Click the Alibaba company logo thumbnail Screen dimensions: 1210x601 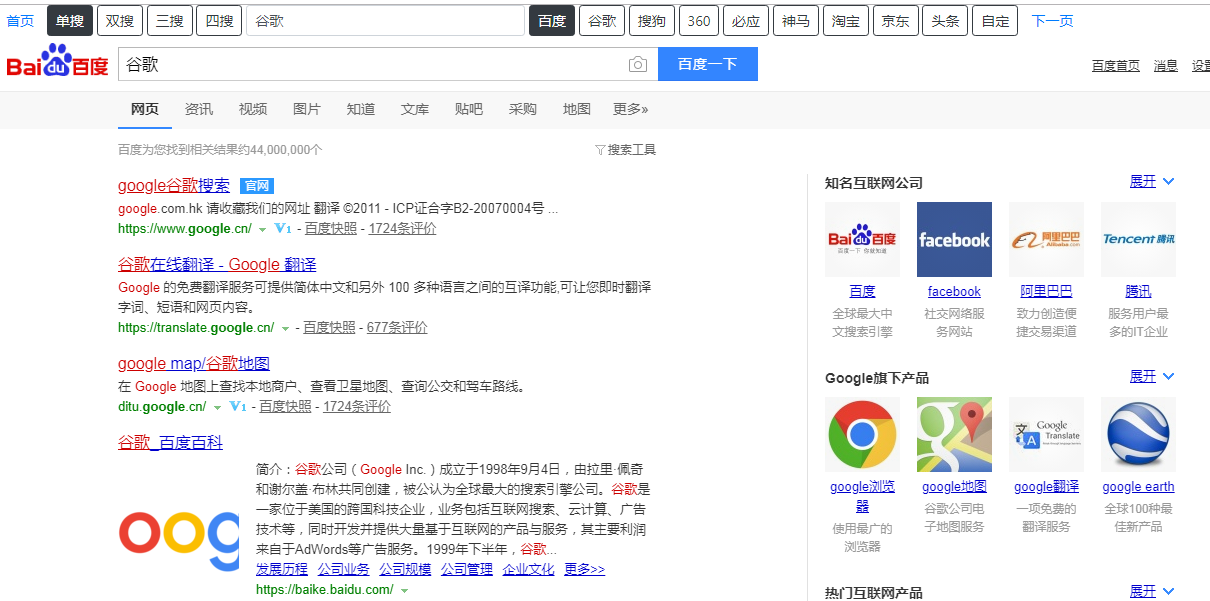point(1046,240)
